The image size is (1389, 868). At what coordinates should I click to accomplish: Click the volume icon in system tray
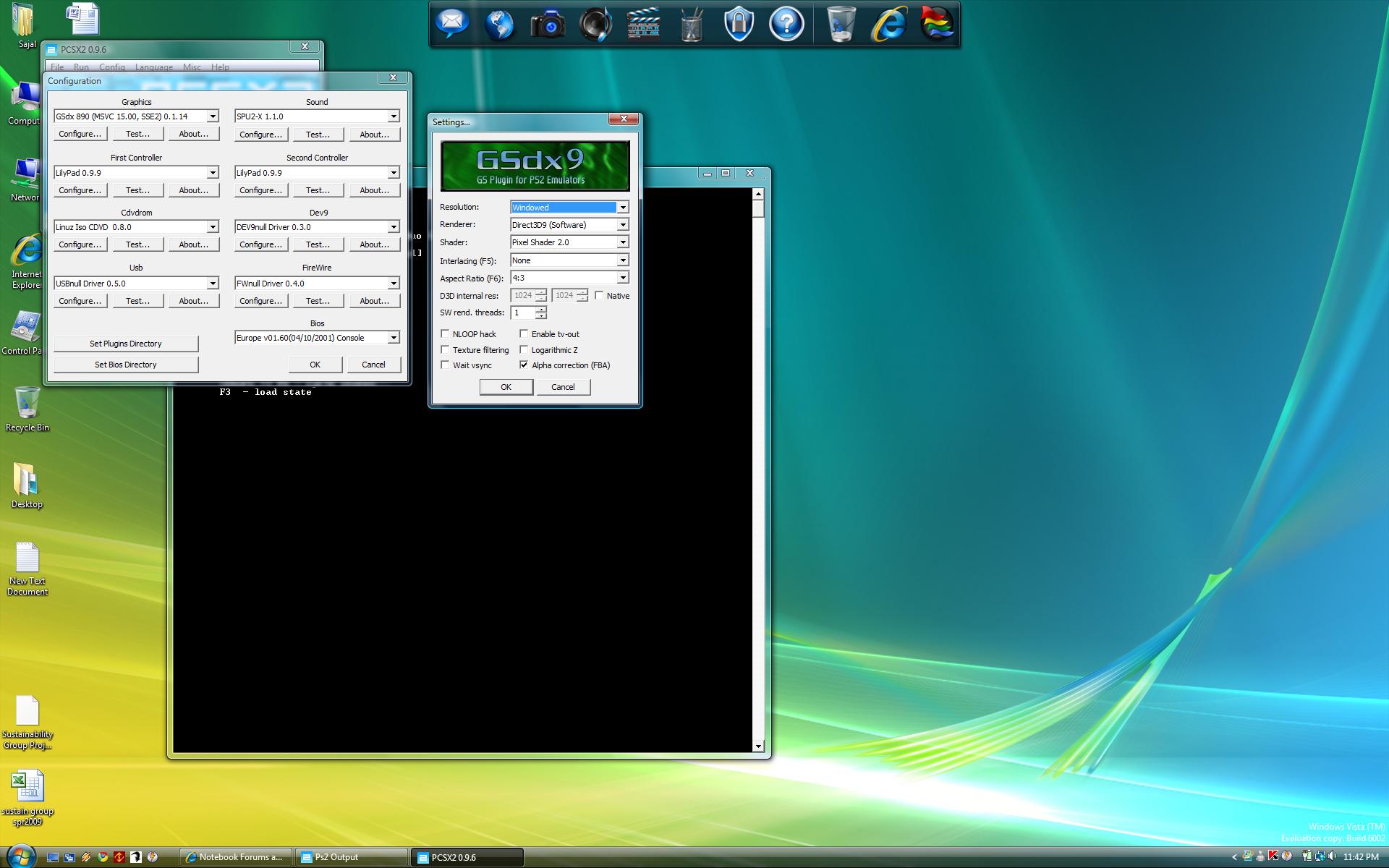(x=1331, y=856)
